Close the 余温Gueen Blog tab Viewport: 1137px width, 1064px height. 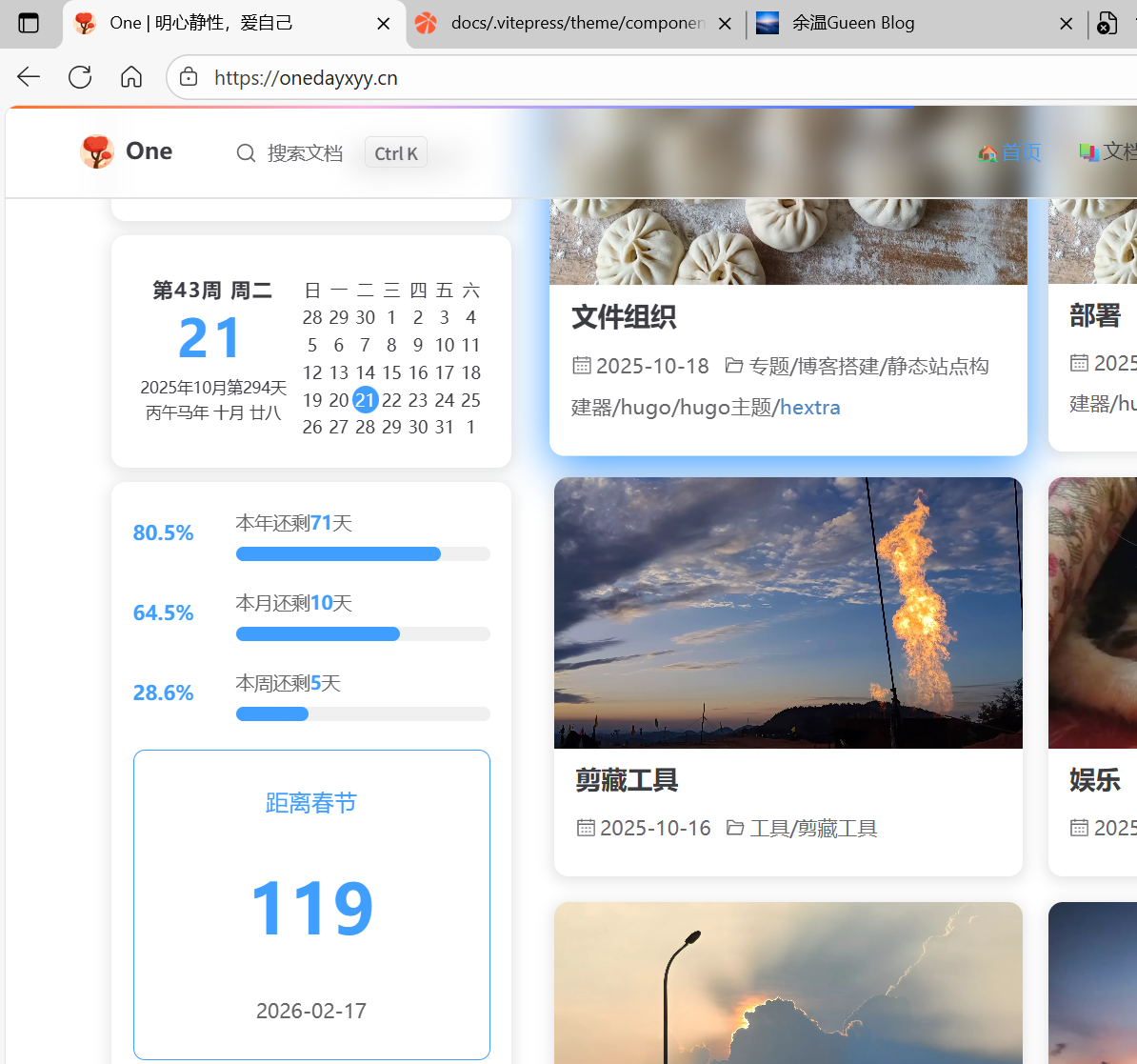(1066, 24)
